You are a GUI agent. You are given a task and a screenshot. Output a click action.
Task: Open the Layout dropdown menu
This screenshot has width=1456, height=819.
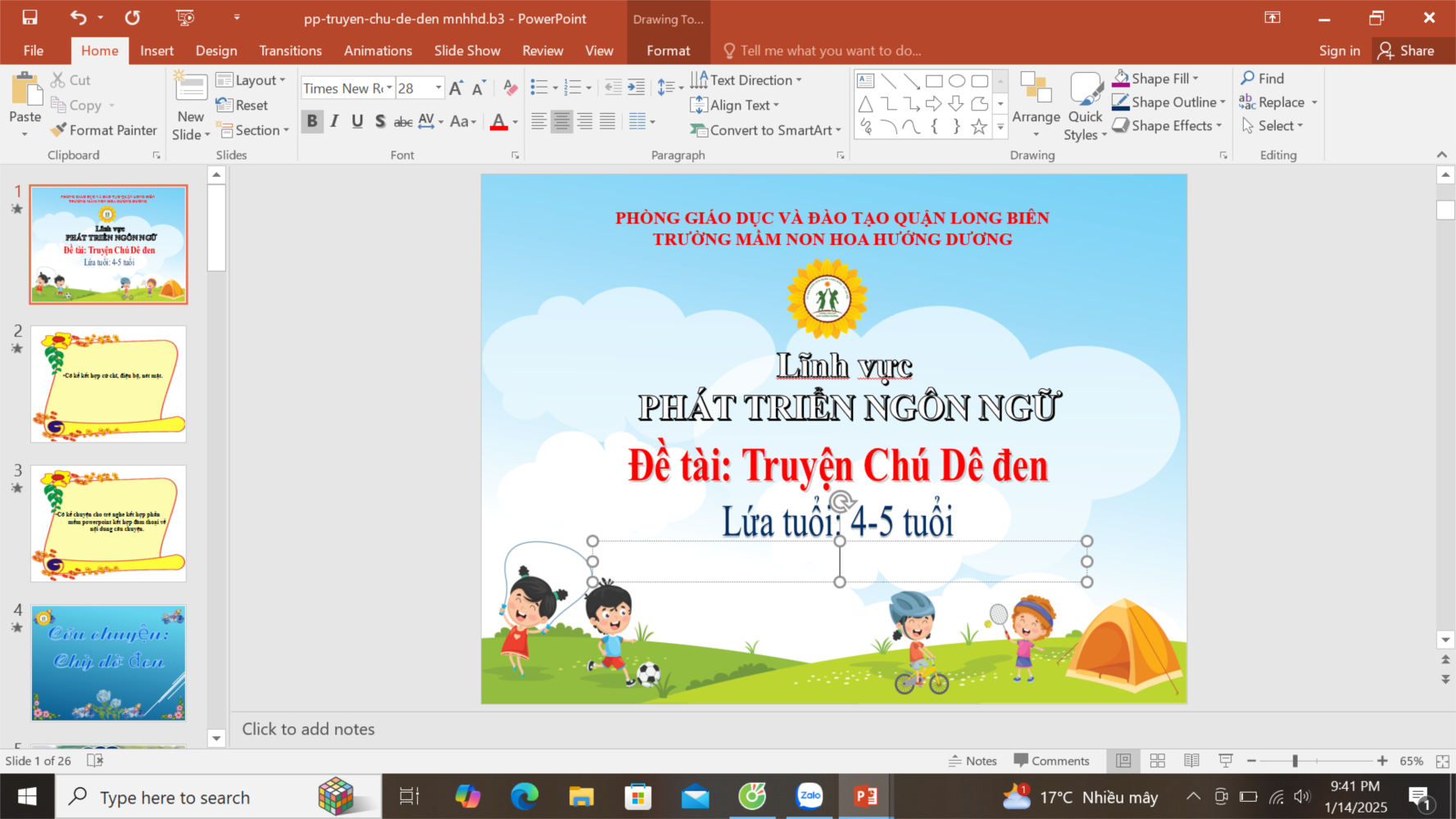[x=252, y=80]
